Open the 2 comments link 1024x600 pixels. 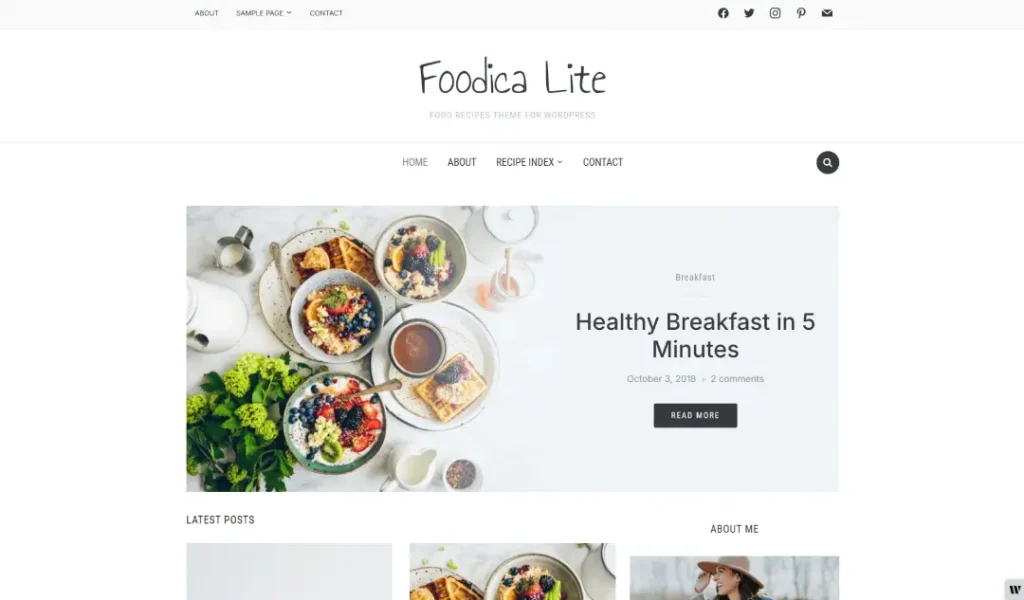[737, 379]
